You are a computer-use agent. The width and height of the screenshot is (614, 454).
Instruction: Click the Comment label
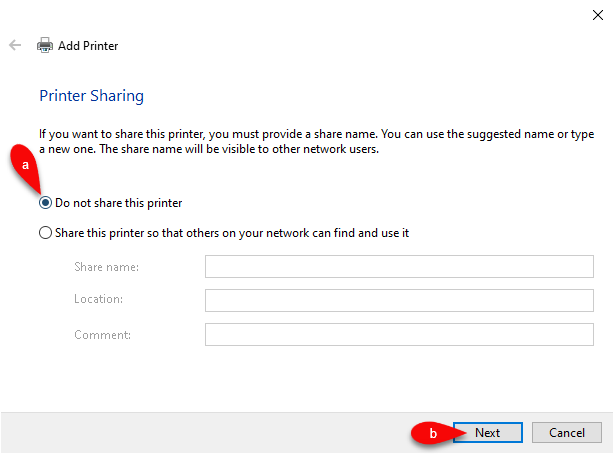pos(103,335)
